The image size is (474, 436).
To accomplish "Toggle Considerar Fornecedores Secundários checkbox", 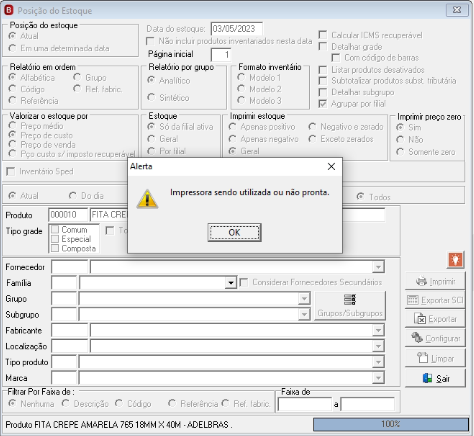I will coord(244,282).
